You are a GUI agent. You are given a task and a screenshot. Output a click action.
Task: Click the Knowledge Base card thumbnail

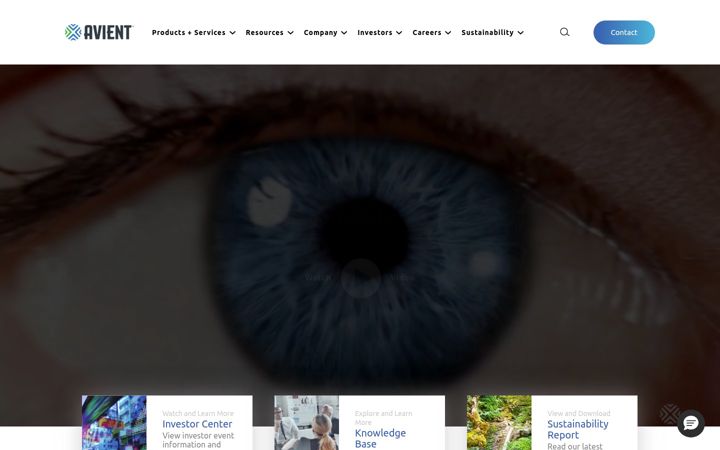click(306, 423)
